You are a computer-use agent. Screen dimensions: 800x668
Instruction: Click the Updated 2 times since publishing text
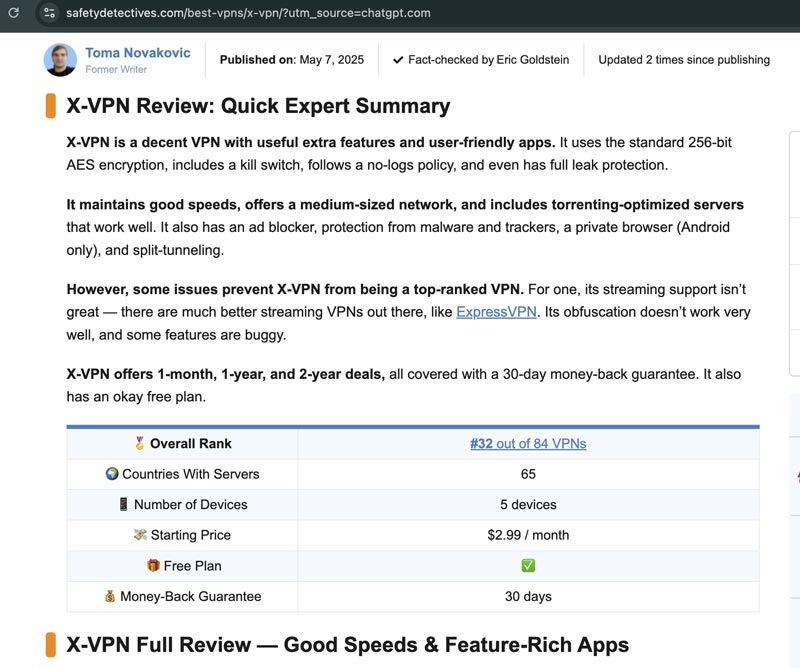pyautogui.click(x=685, y=60)
